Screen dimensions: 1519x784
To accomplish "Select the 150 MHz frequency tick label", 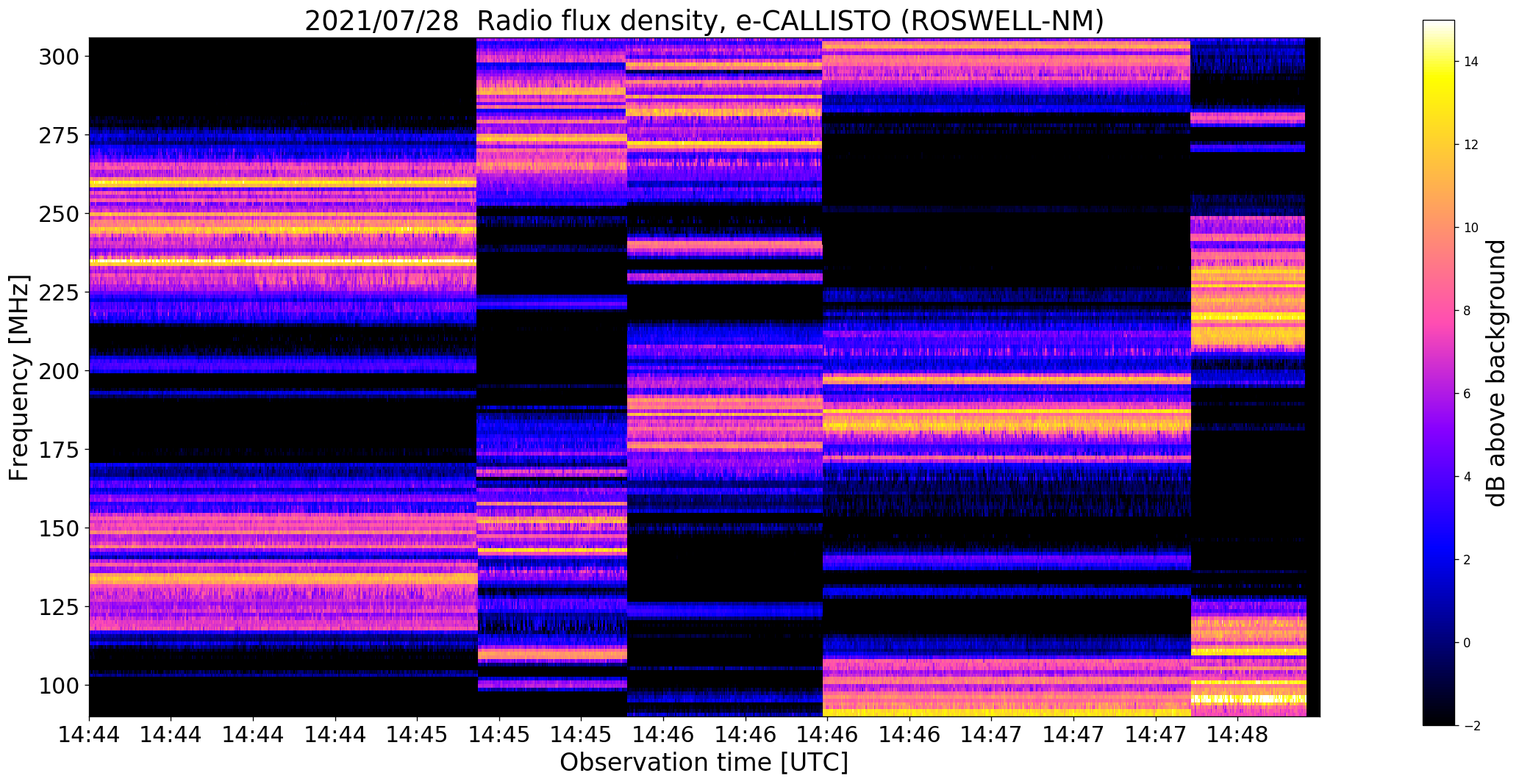I will [x=60, y=528].
